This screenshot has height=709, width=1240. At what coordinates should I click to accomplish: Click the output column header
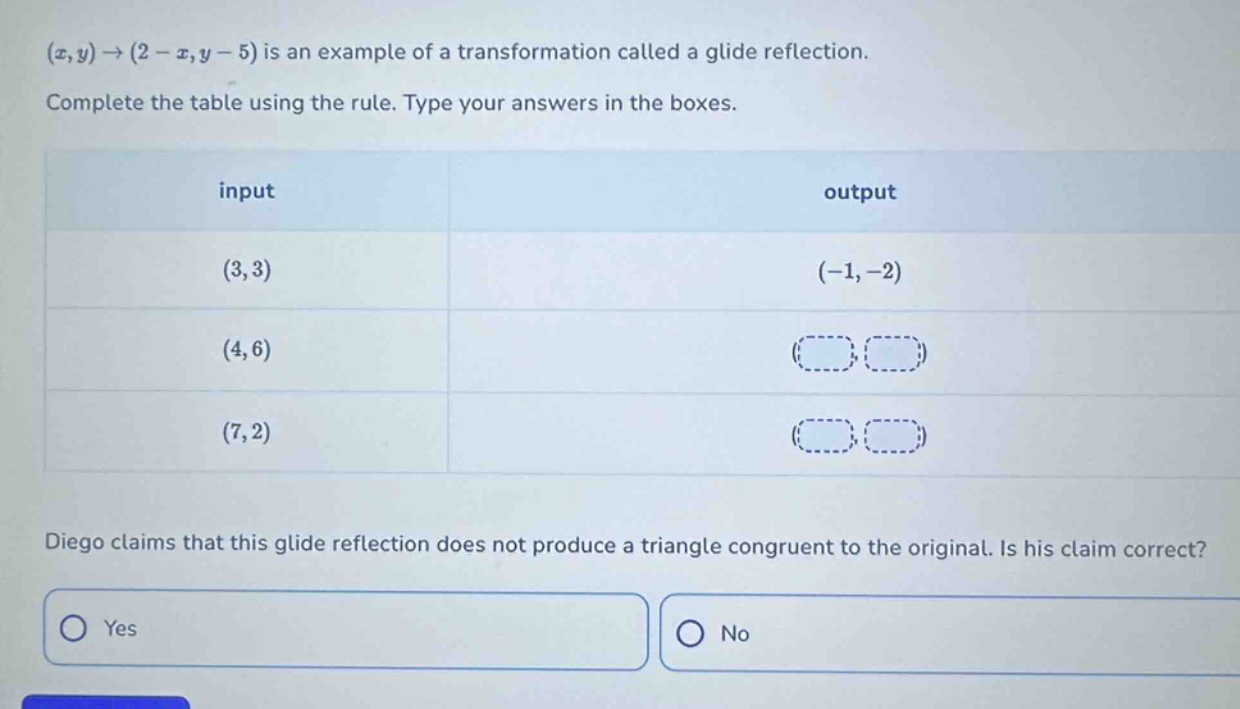[x=859, y=192]
